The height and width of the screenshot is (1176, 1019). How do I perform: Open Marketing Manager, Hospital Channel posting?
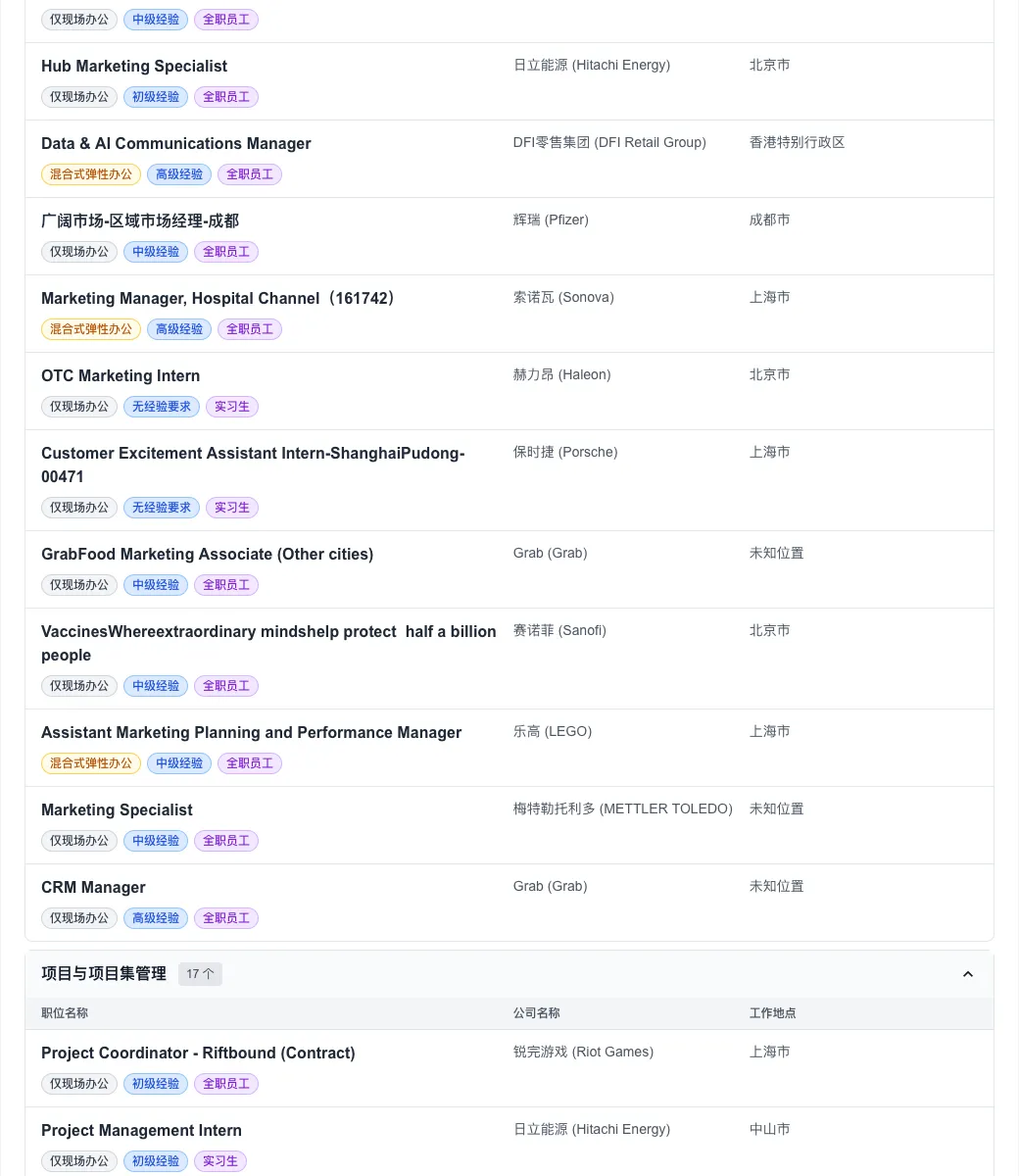[220, 298]
